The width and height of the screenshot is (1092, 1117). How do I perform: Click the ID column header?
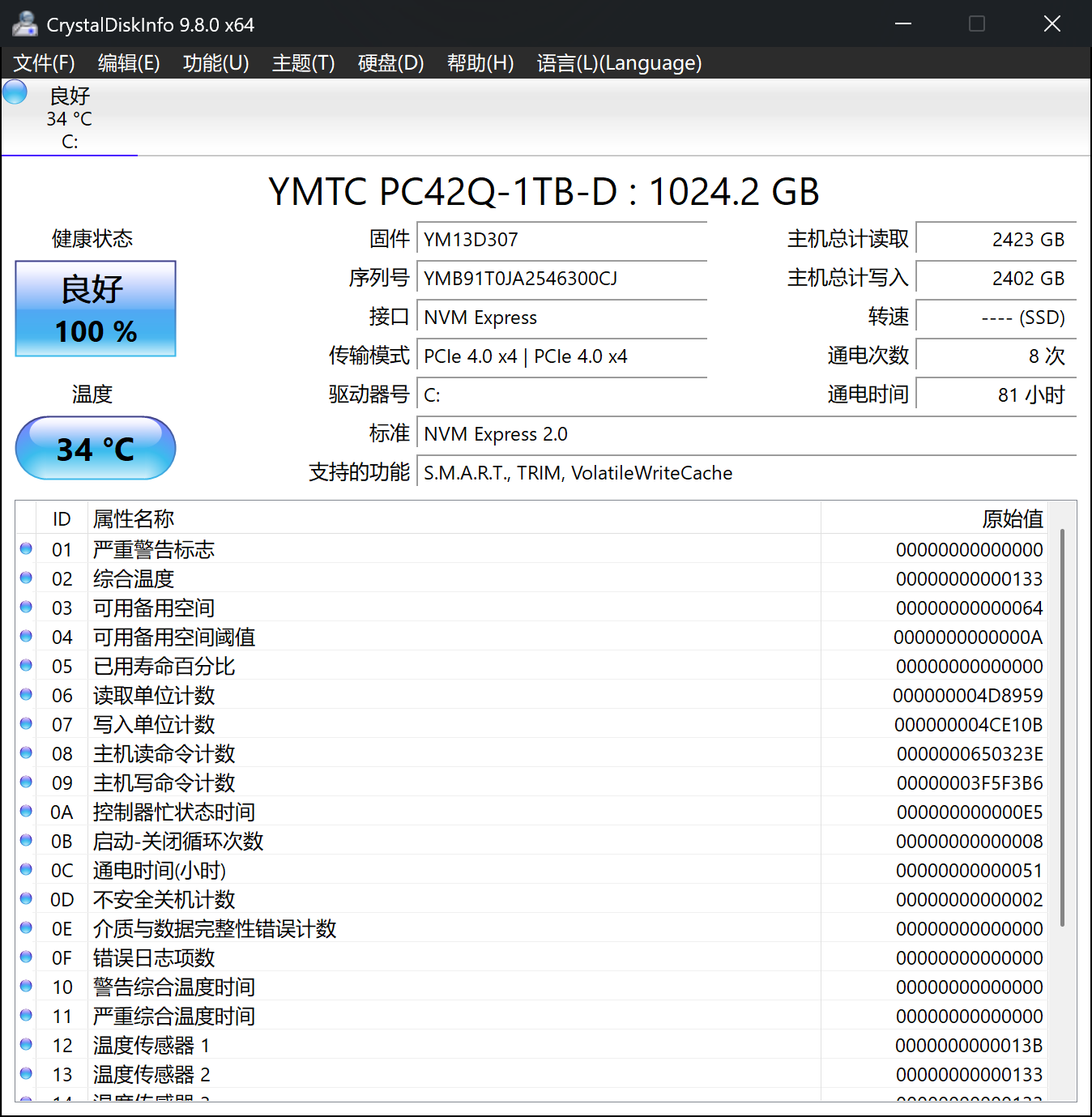(x=62, y=518)
